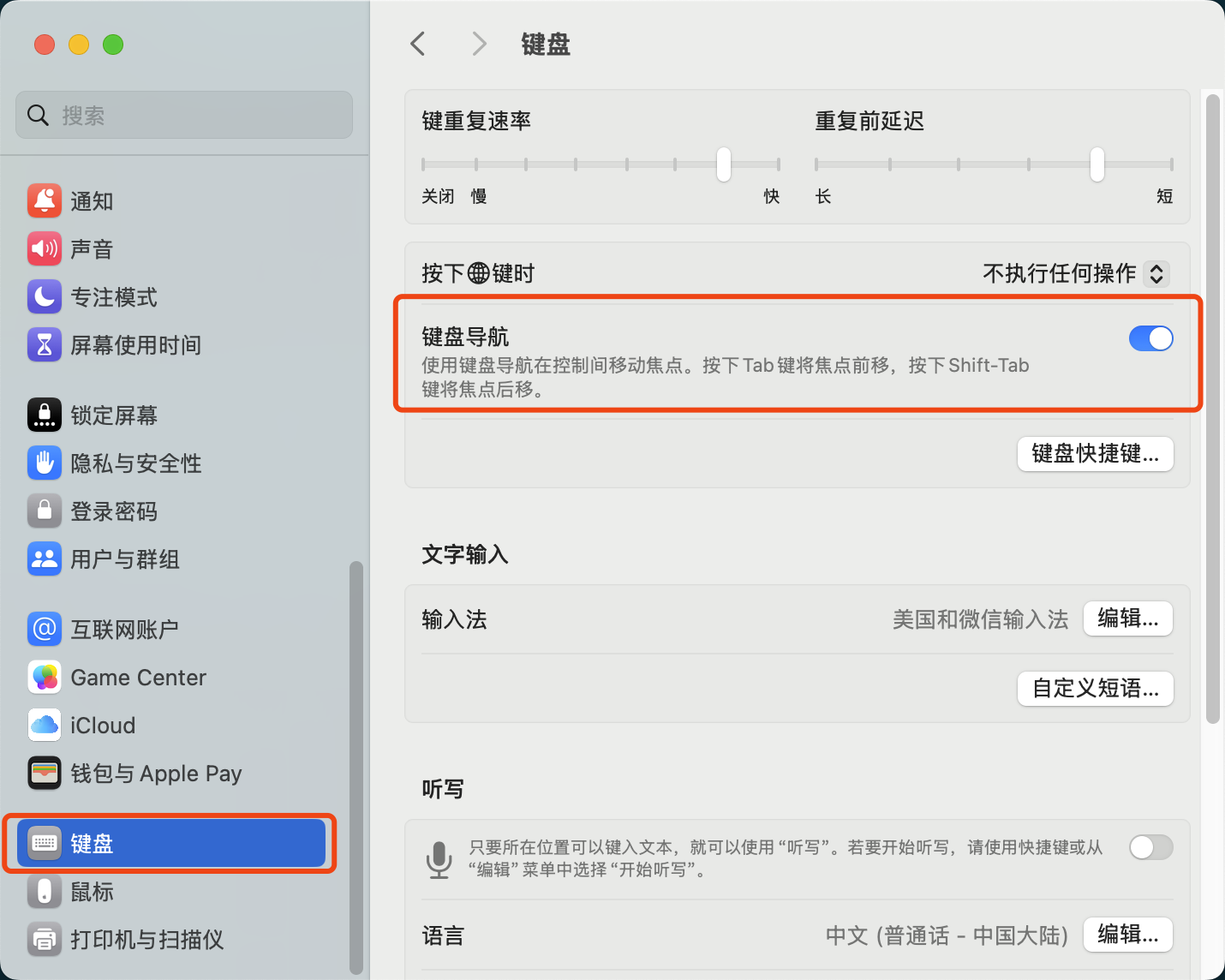Select 鼠标 in the sidebar
The height and width of the screenshot is (980, 1225).
(x=92, y=892)
